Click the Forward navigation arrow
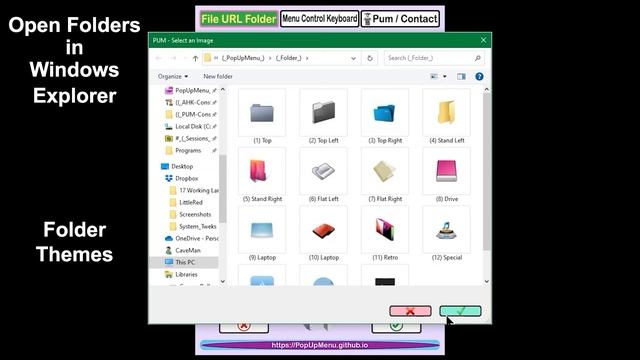640x360 pixels. tap(173, 58)
